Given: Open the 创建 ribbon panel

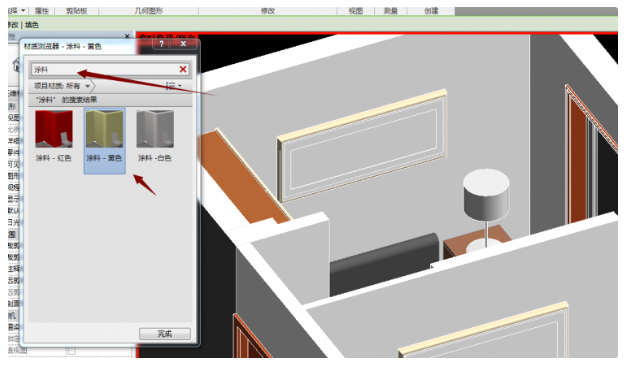Looking at the screenshot, I should [x=431, y=11].
